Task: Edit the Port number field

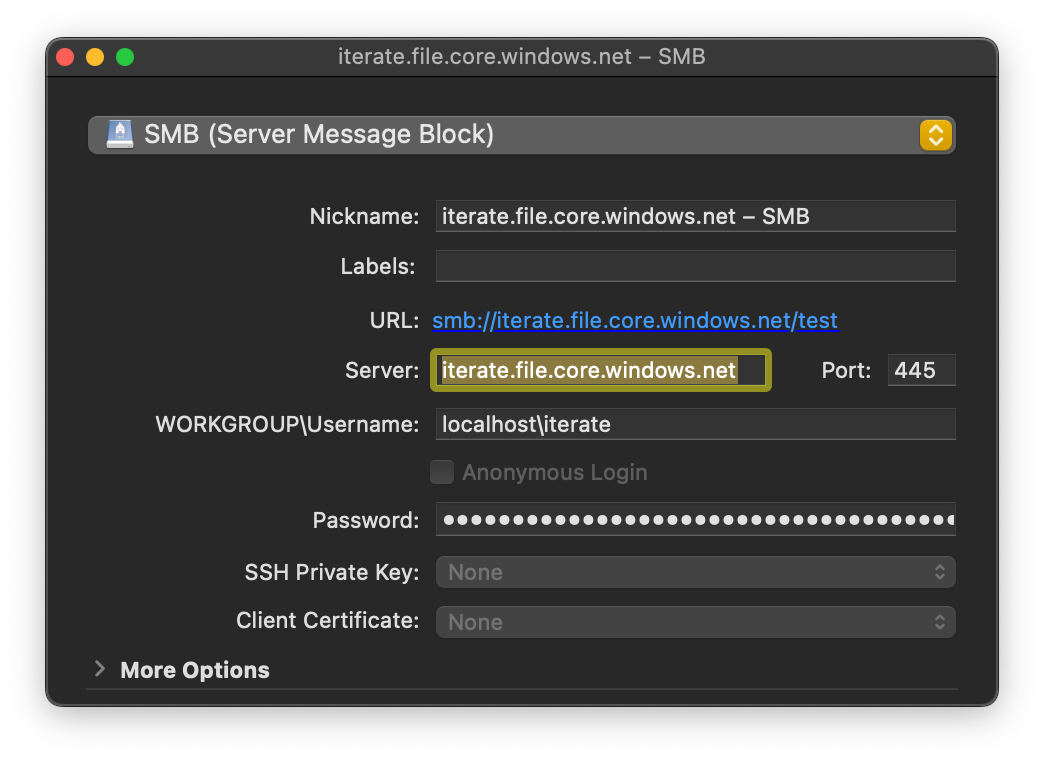Action: pyautogui.click(x=921, y=370)
